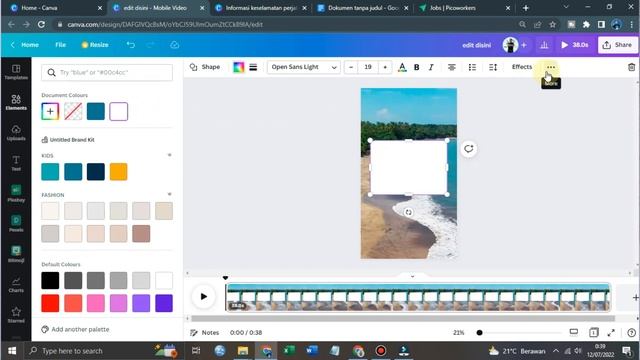Viewport: 640px width, 360px height.
Task: Select the black default colour swatch
Action: tap(50, 280)
